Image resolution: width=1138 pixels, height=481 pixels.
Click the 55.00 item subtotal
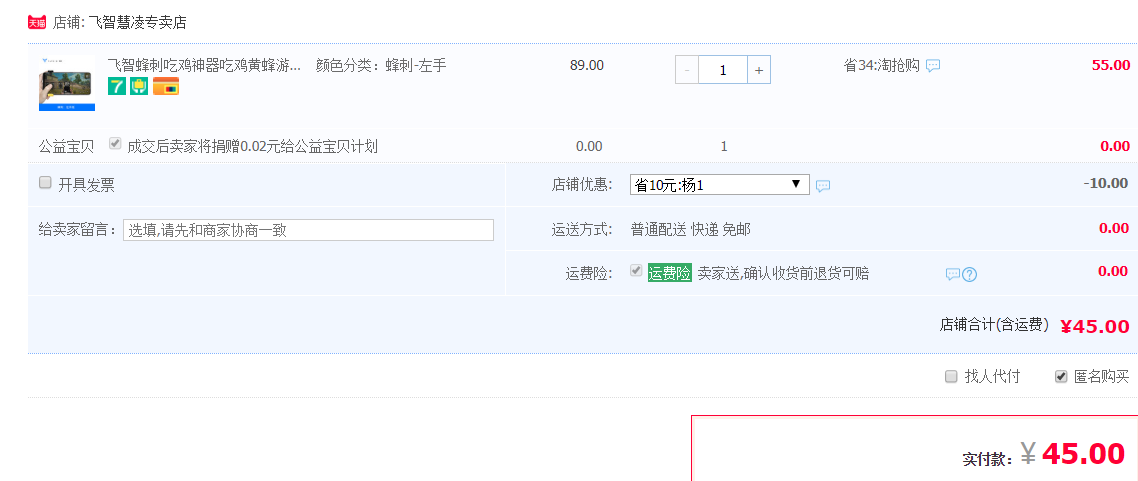coord(1110,65)
